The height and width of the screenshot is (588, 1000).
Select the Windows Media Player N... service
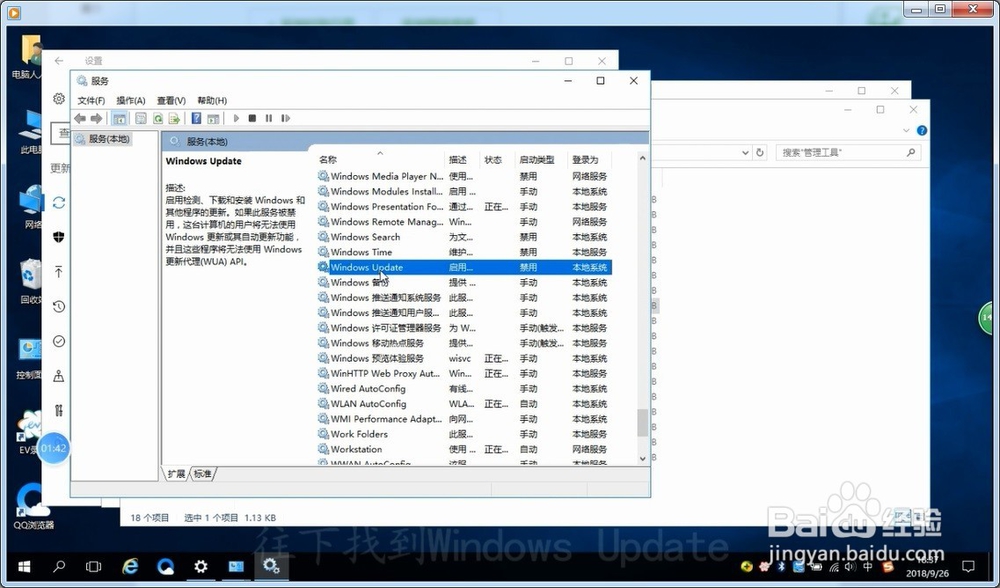tap(464, 176)
